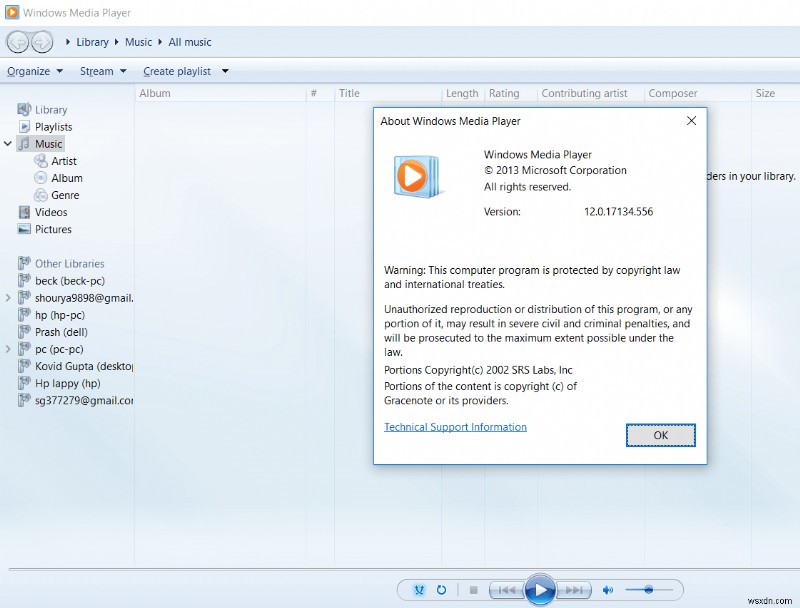Open the Organize dropdown menu

point(34,71)
